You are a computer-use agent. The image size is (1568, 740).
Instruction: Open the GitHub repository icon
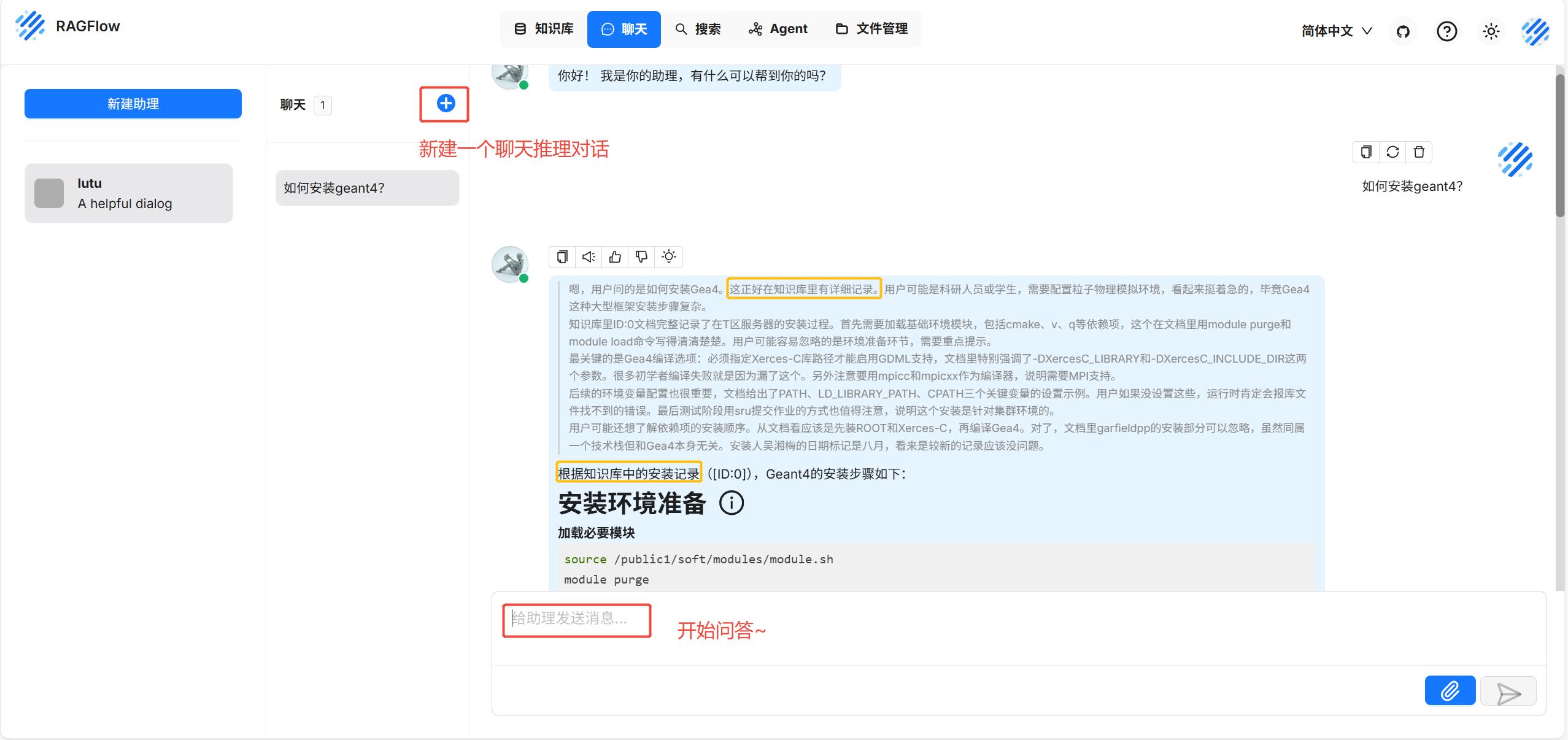click(1403, 31)
